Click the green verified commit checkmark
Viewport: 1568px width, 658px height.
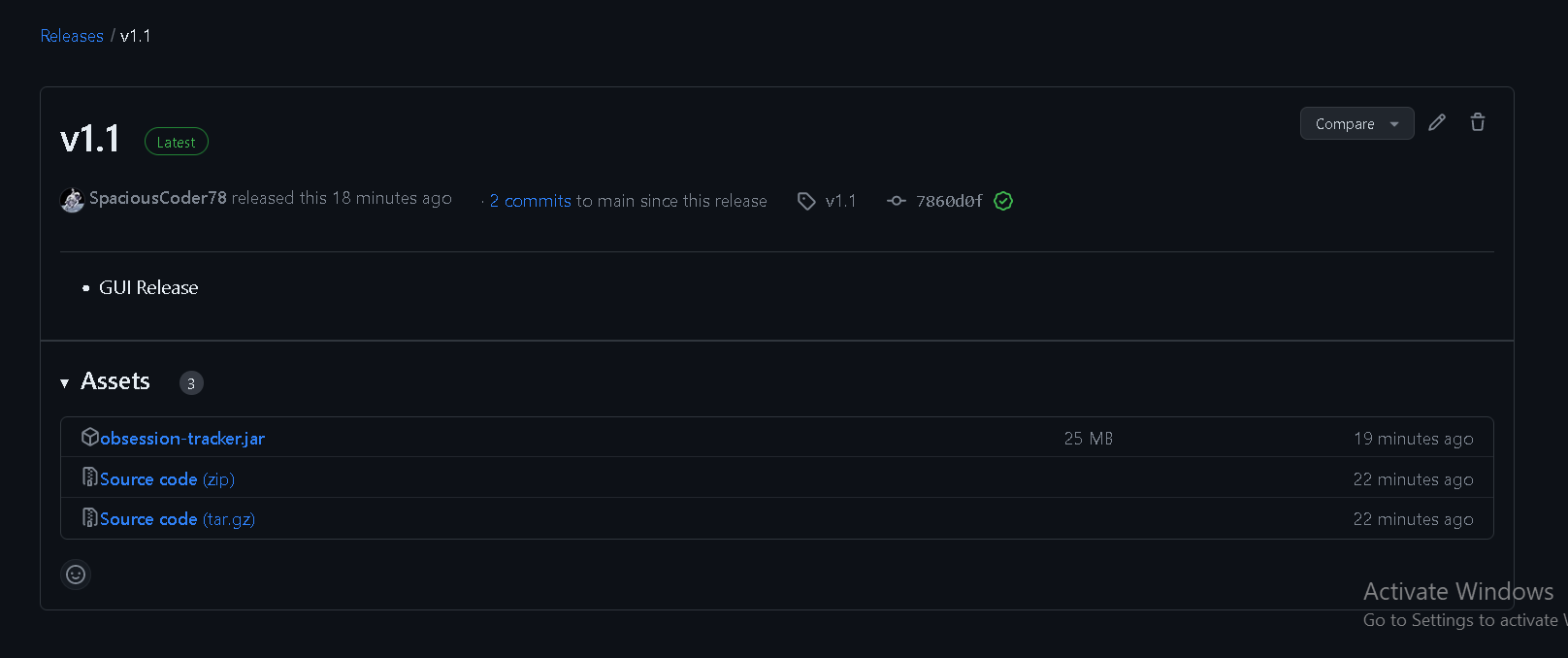pos(1003,201)
